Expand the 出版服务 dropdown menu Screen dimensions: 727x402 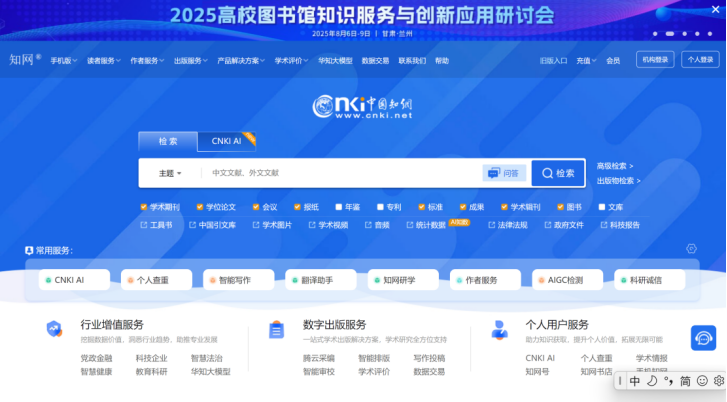[191, 61]
